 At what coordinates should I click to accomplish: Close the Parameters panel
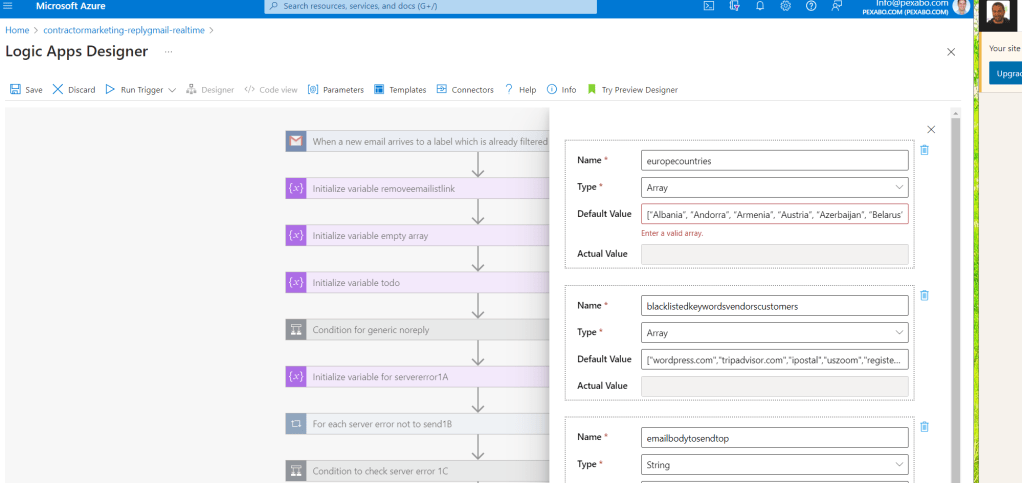(x=931, y=129)
